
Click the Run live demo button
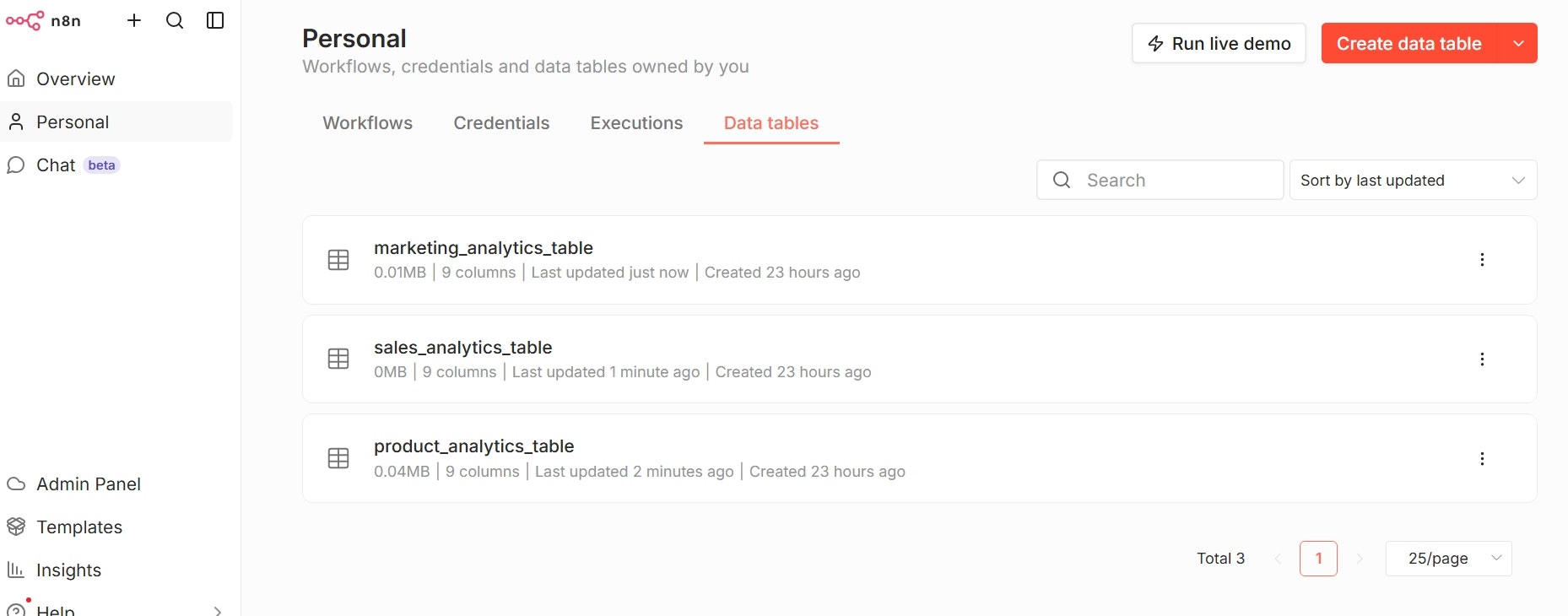pos(1219,44)
